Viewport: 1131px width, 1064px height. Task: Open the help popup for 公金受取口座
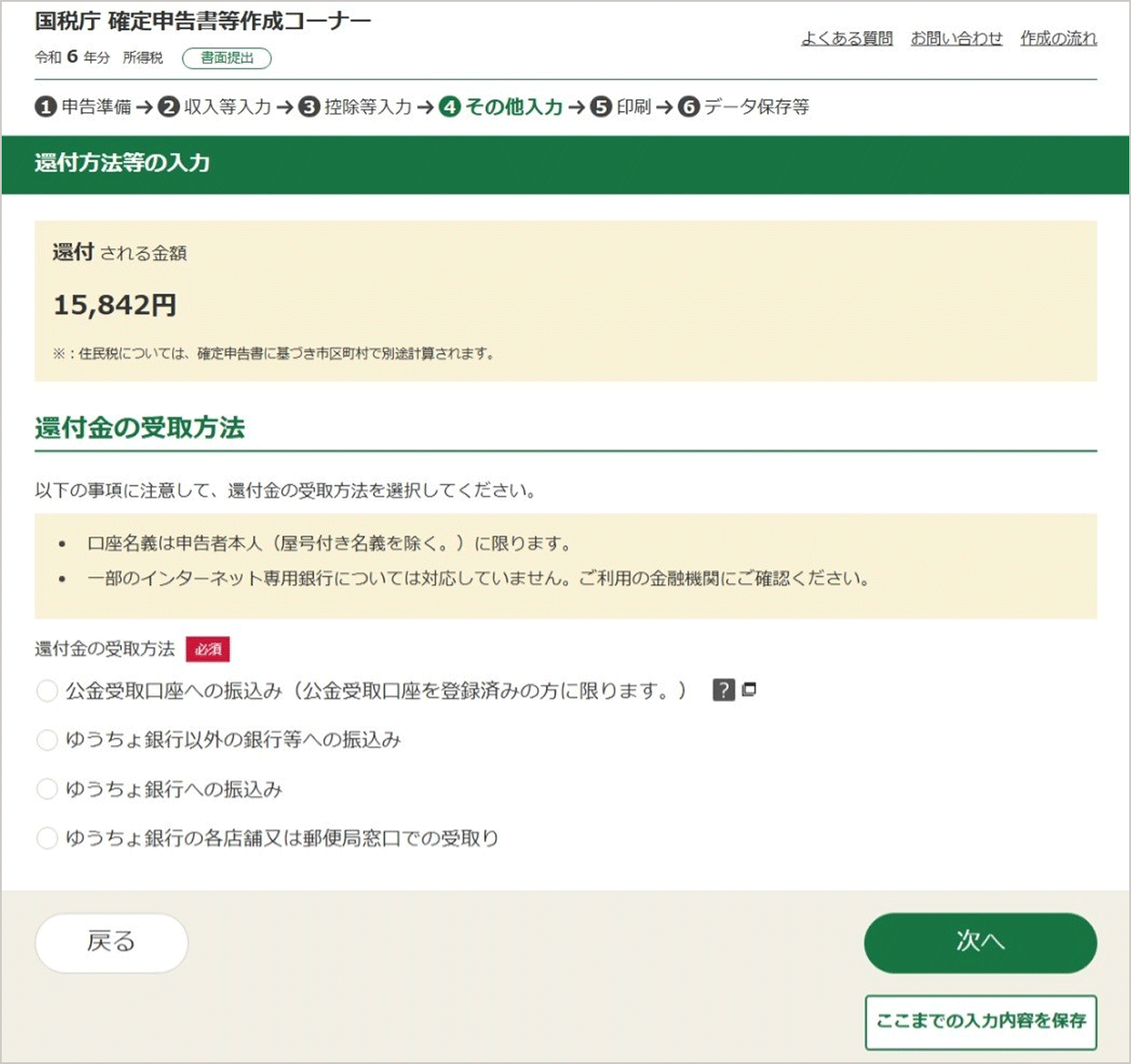tap(723, 690)
